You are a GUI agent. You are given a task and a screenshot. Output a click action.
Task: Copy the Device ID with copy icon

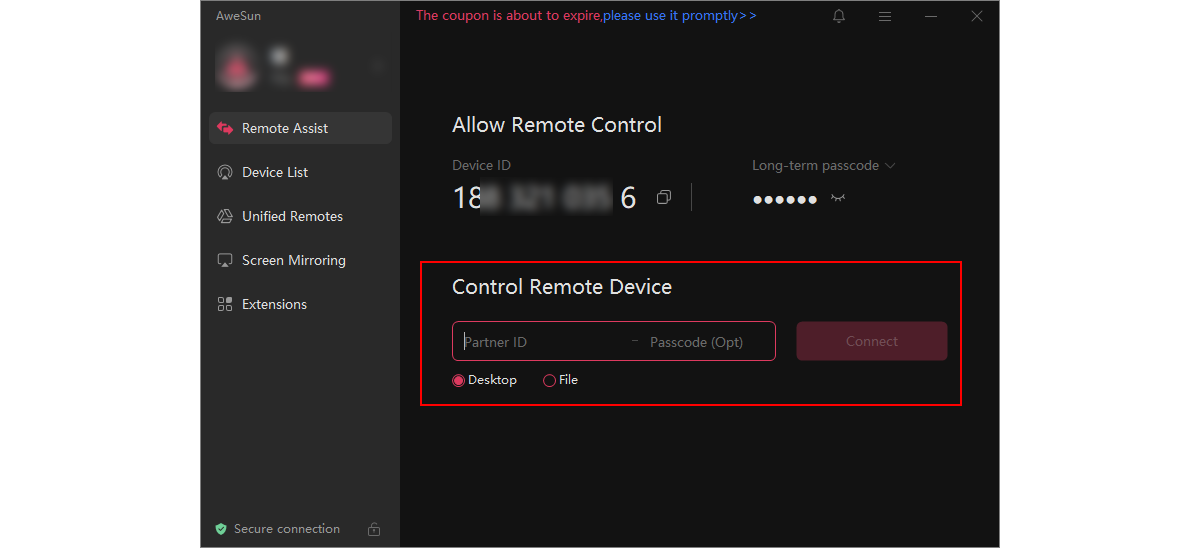663,198
